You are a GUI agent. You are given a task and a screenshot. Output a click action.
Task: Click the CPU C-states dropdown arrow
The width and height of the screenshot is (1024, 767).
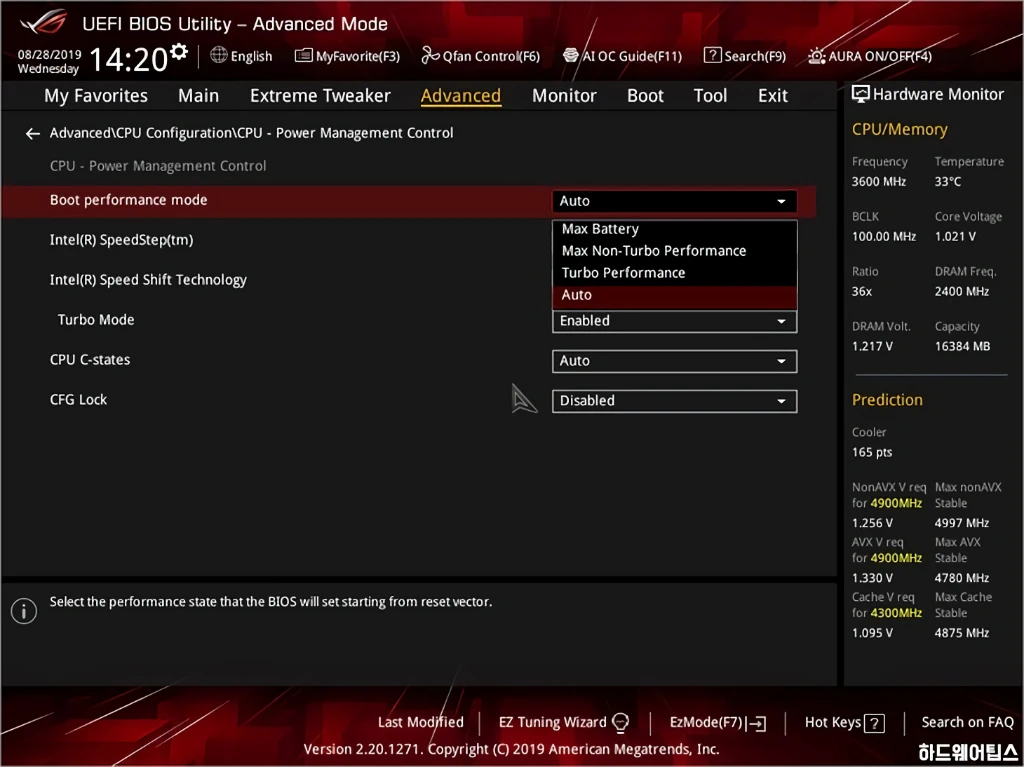click(x=781, y=361)
